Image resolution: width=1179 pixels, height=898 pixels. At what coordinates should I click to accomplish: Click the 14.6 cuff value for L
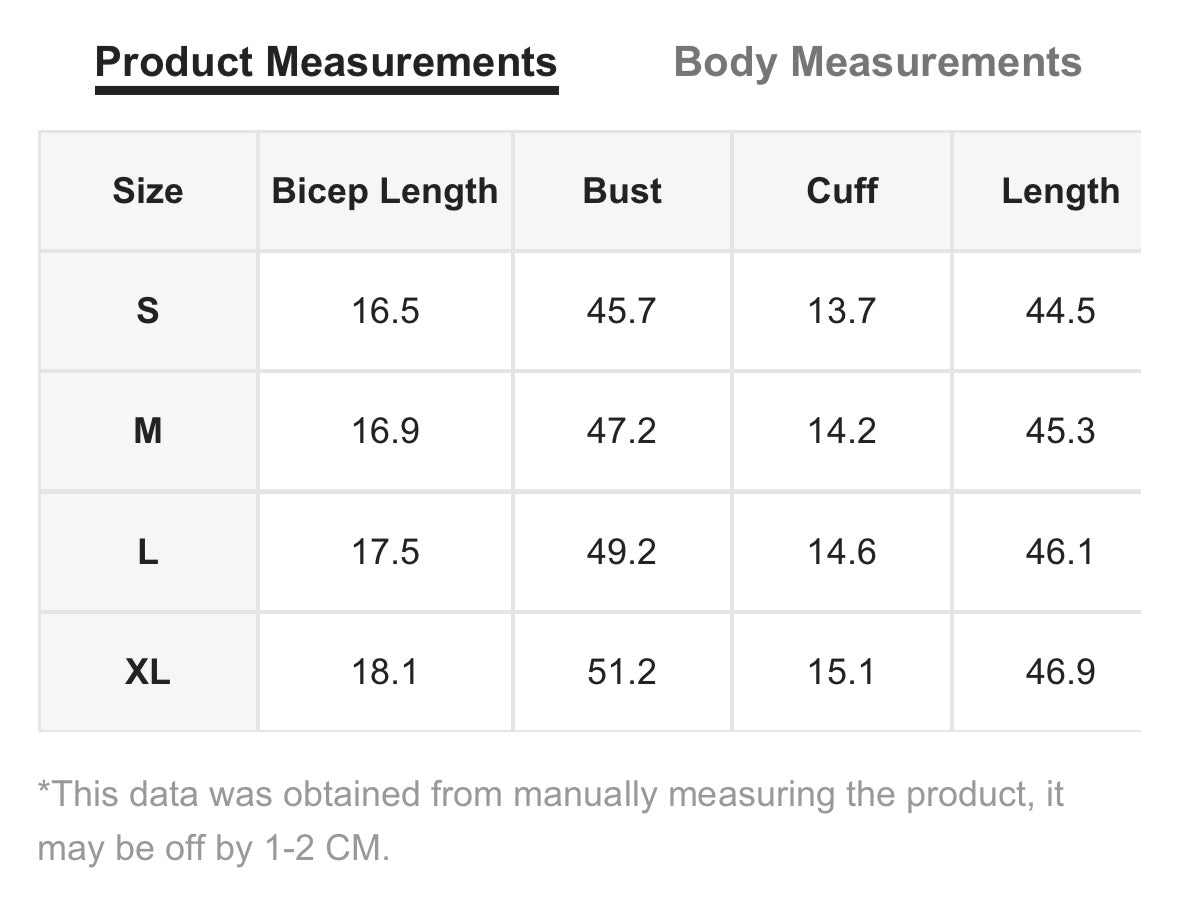point(841,552)
